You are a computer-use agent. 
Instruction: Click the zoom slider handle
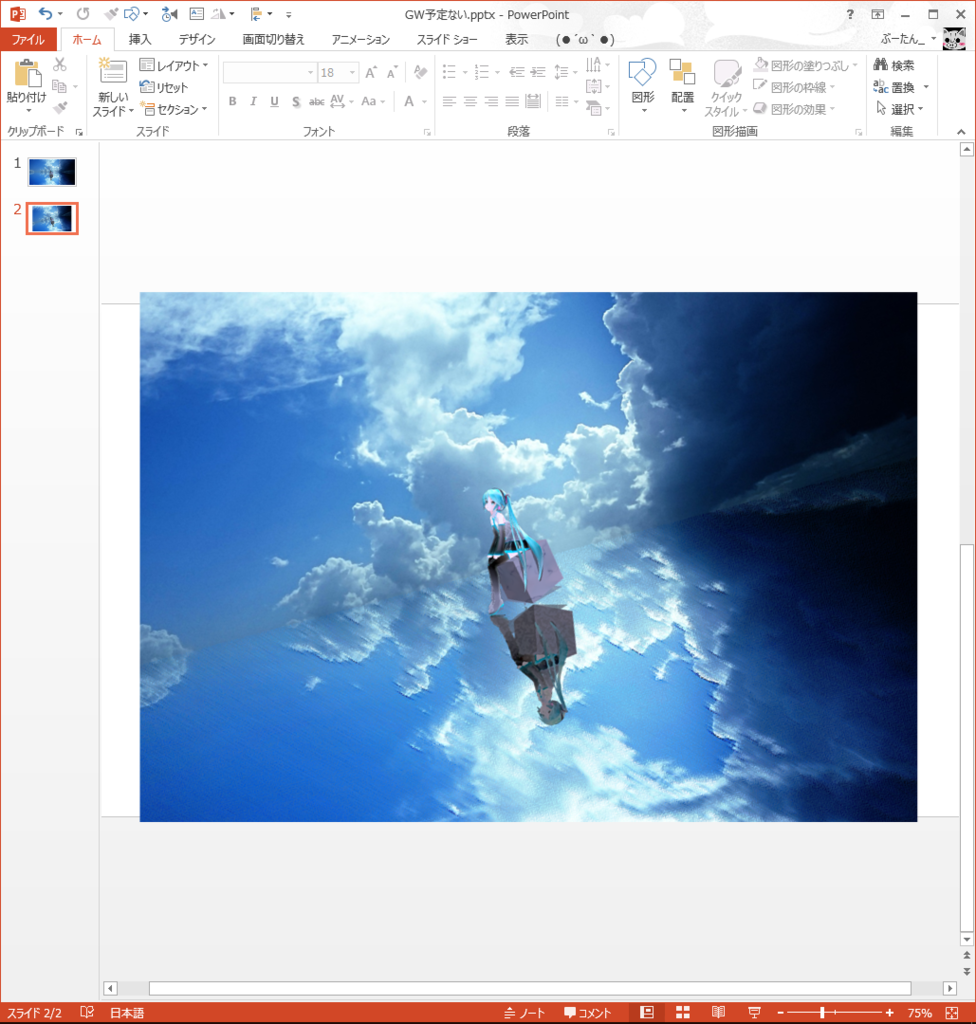coord(822,1012)
